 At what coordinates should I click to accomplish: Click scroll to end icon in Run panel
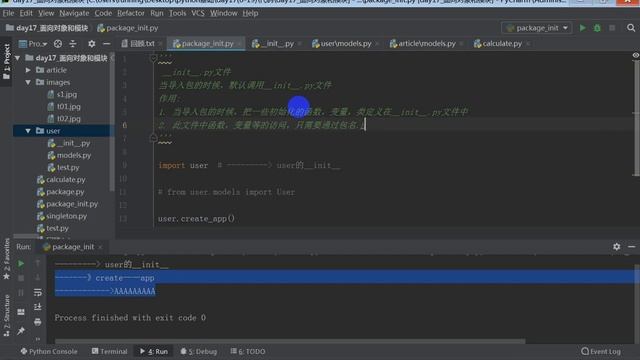tap(38, 307)
